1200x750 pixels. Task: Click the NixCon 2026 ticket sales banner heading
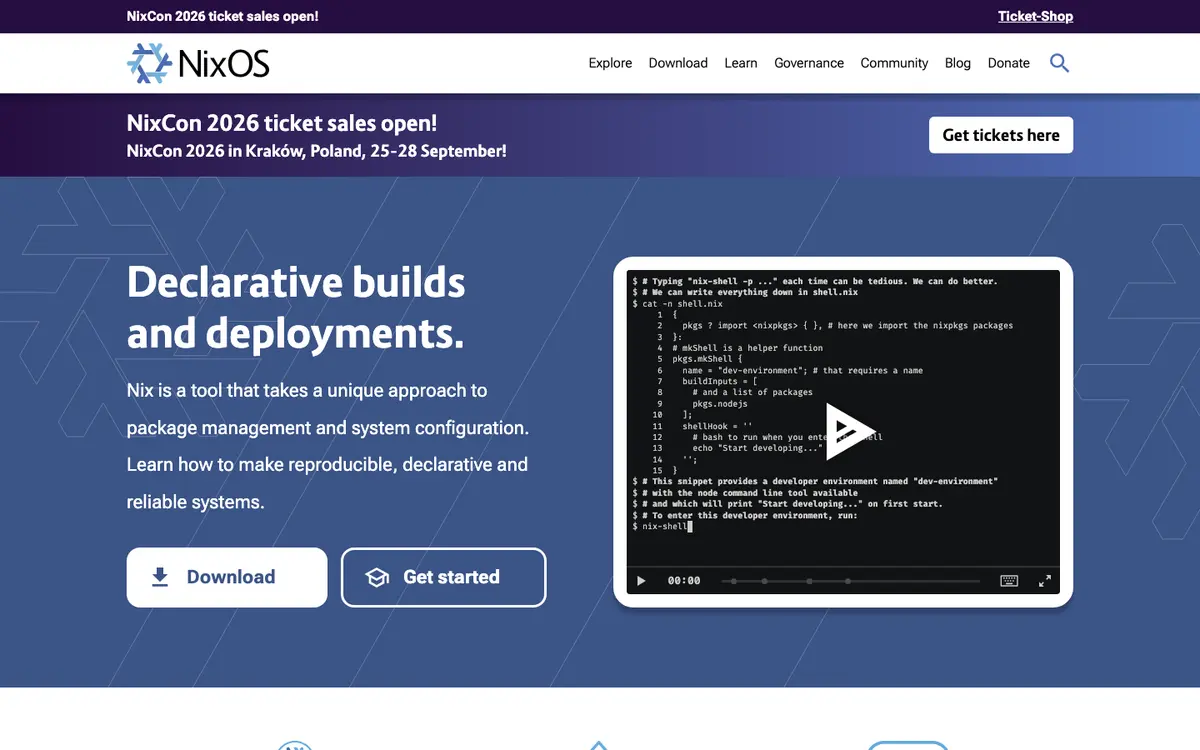282,123
